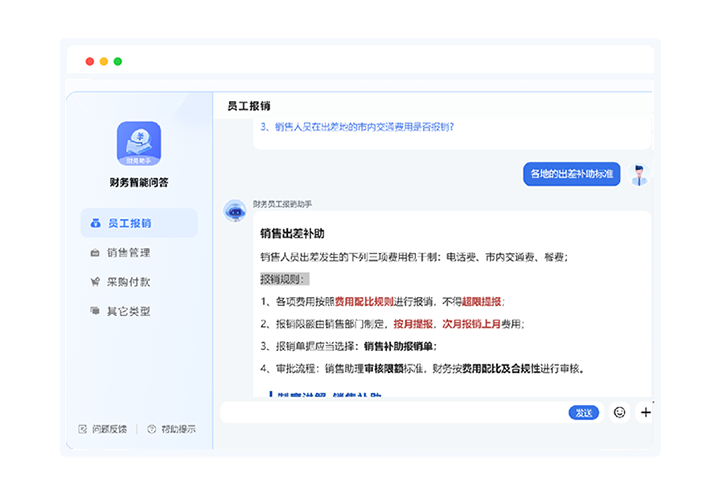Open the 销售管理 menu item
Viewport: 720px width, 500px height.
coord(128,253)
